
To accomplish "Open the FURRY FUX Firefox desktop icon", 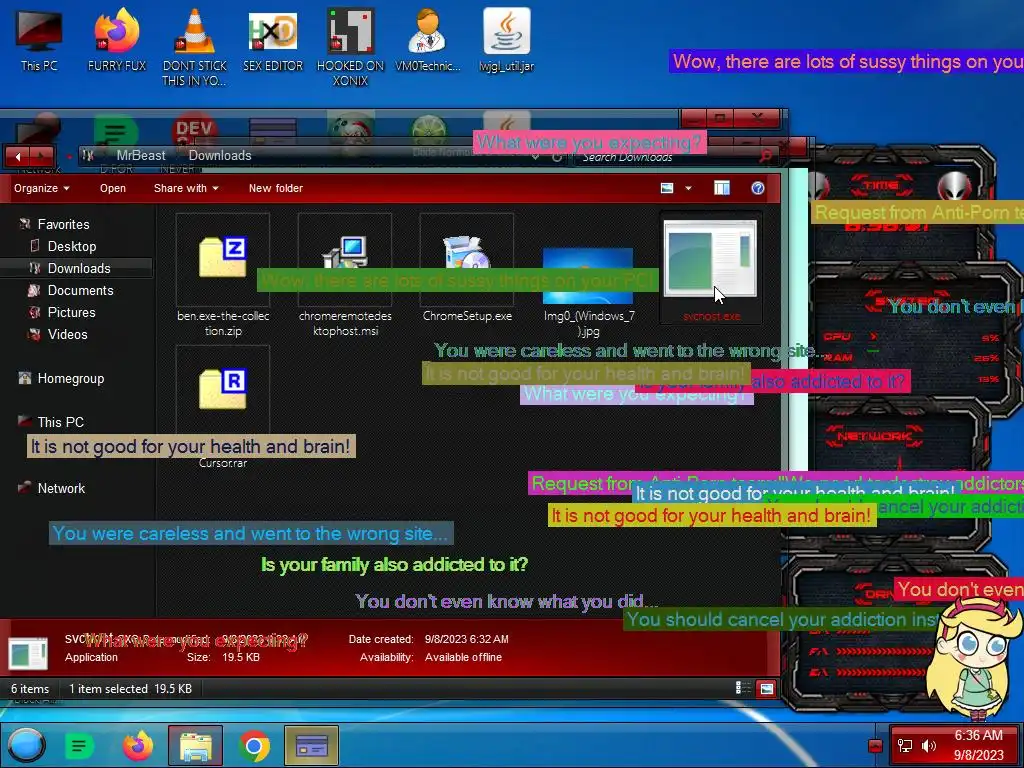I will click(x=116, y=39).
